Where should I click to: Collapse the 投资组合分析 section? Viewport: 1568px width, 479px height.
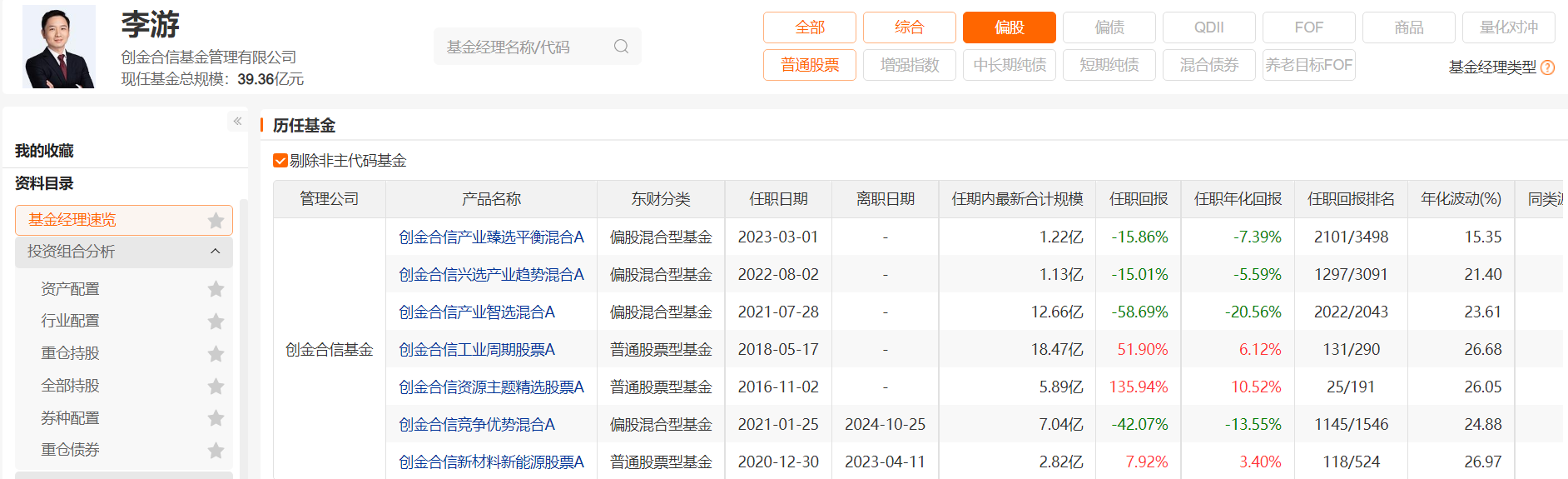pyautogui.click(x=215, y=252)
